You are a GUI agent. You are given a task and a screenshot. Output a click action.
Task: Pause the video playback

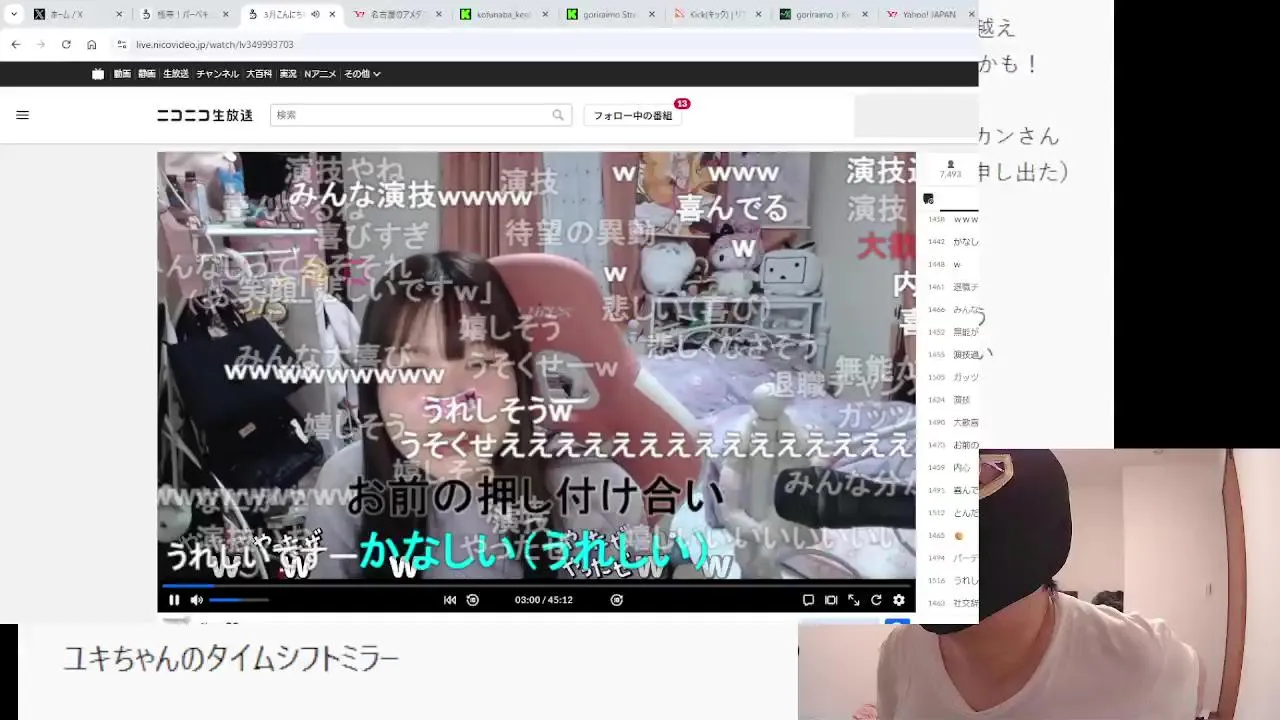[174, 600]
